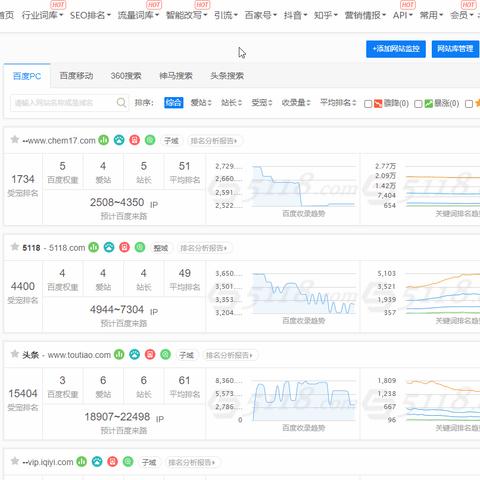Screen dimensions: 480x480
Task: Open the API menu
Action: [403, 15]
